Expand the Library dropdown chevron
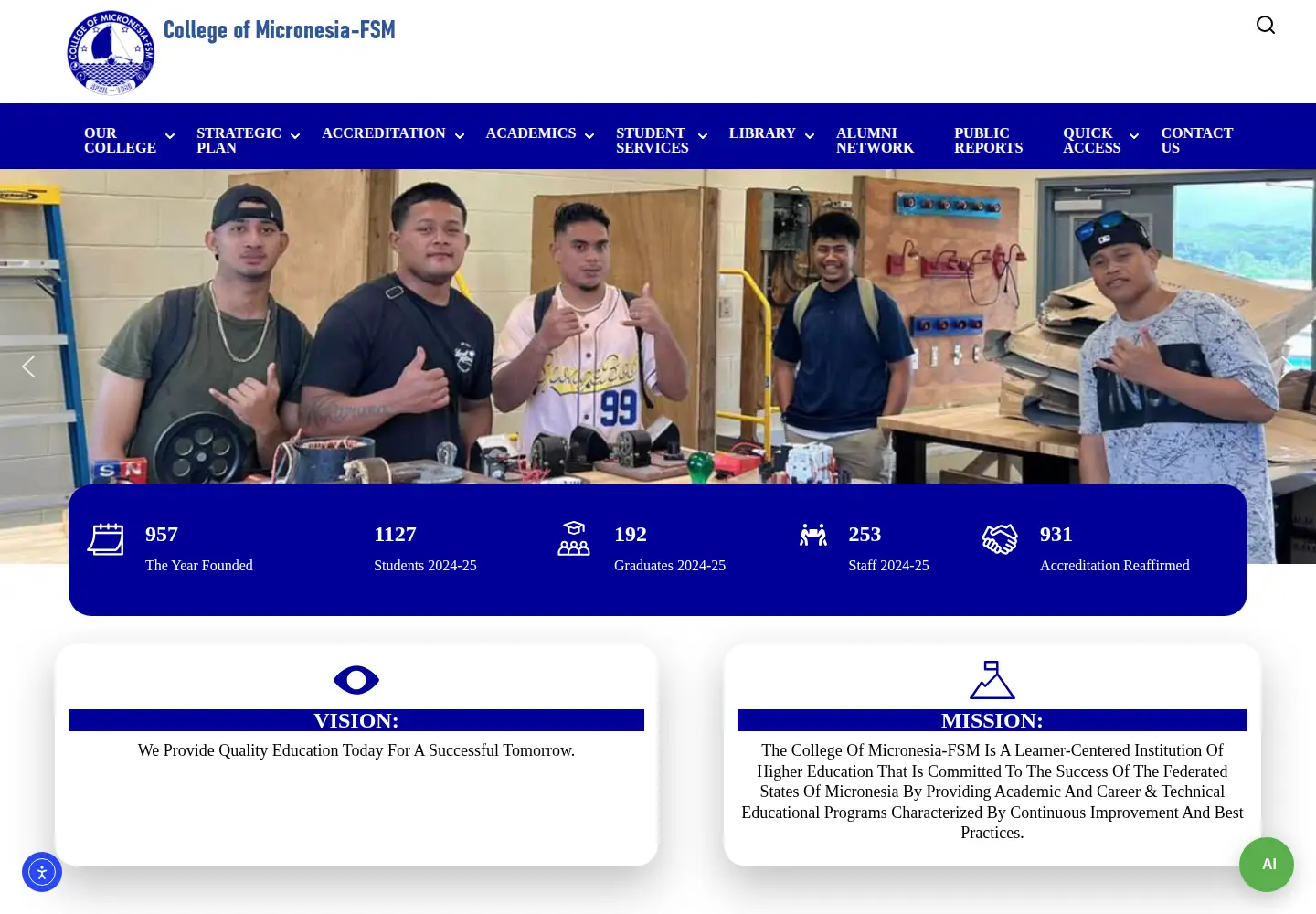Viewport: 1316px width, 914px height. pyautogui.click(x=810, y=136)
